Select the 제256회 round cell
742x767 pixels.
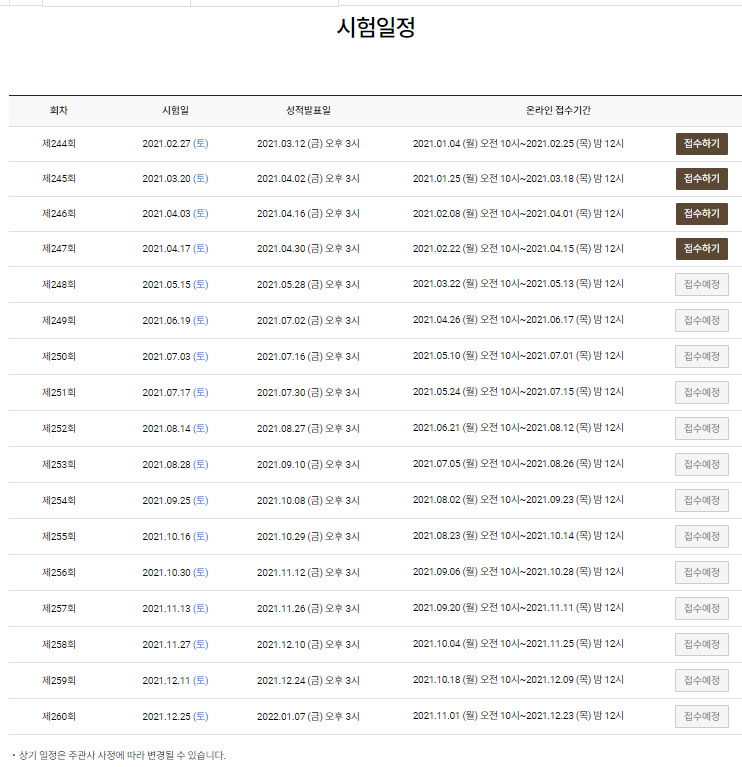[x=59, y=572]
